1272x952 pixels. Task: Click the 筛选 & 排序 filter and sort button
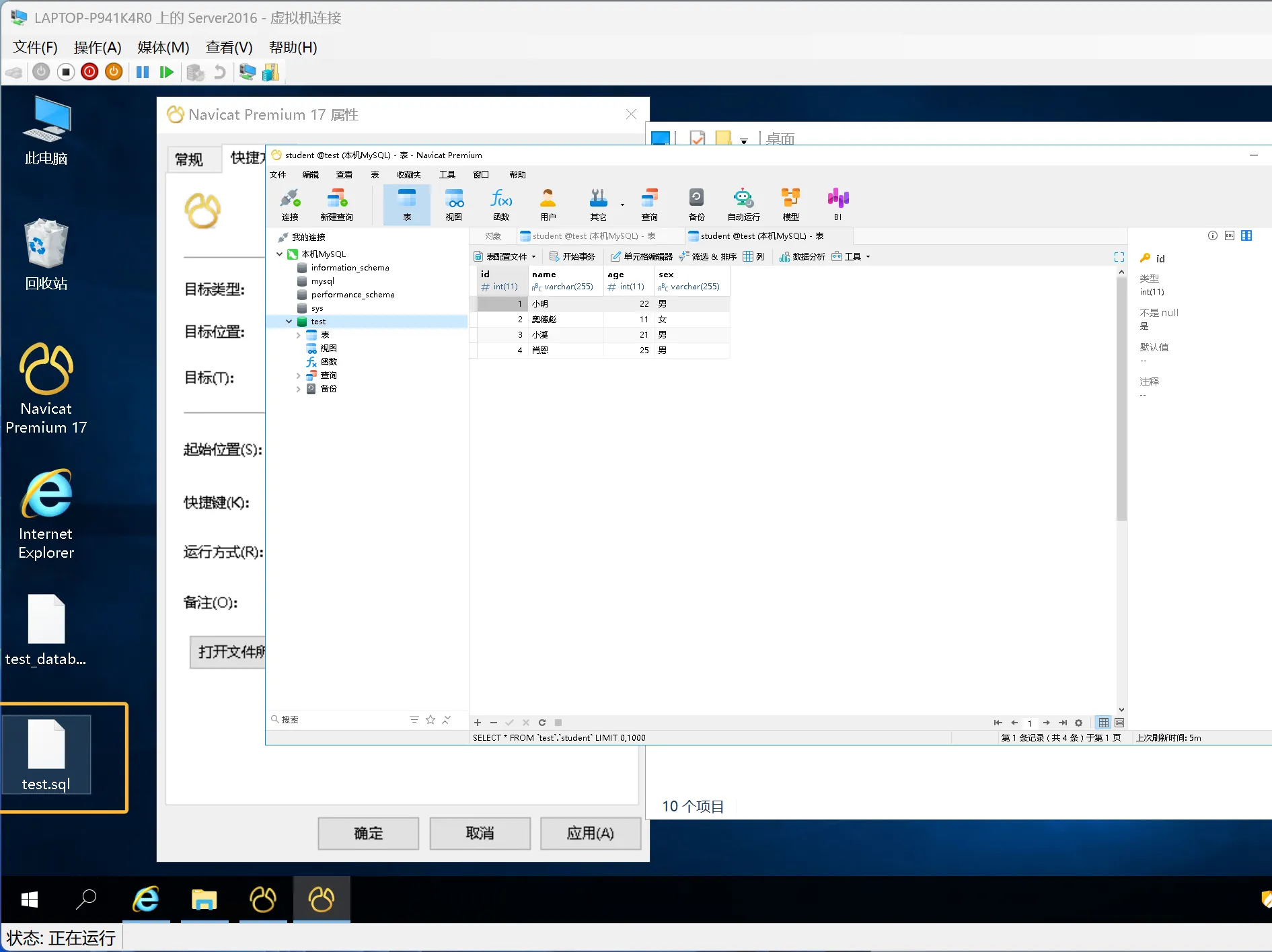[x=708, y=256]
